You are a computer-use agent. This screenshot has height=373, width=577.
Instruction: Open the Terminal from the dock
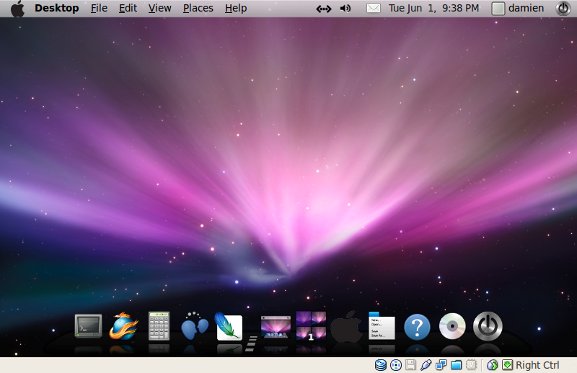coord(88,326)
